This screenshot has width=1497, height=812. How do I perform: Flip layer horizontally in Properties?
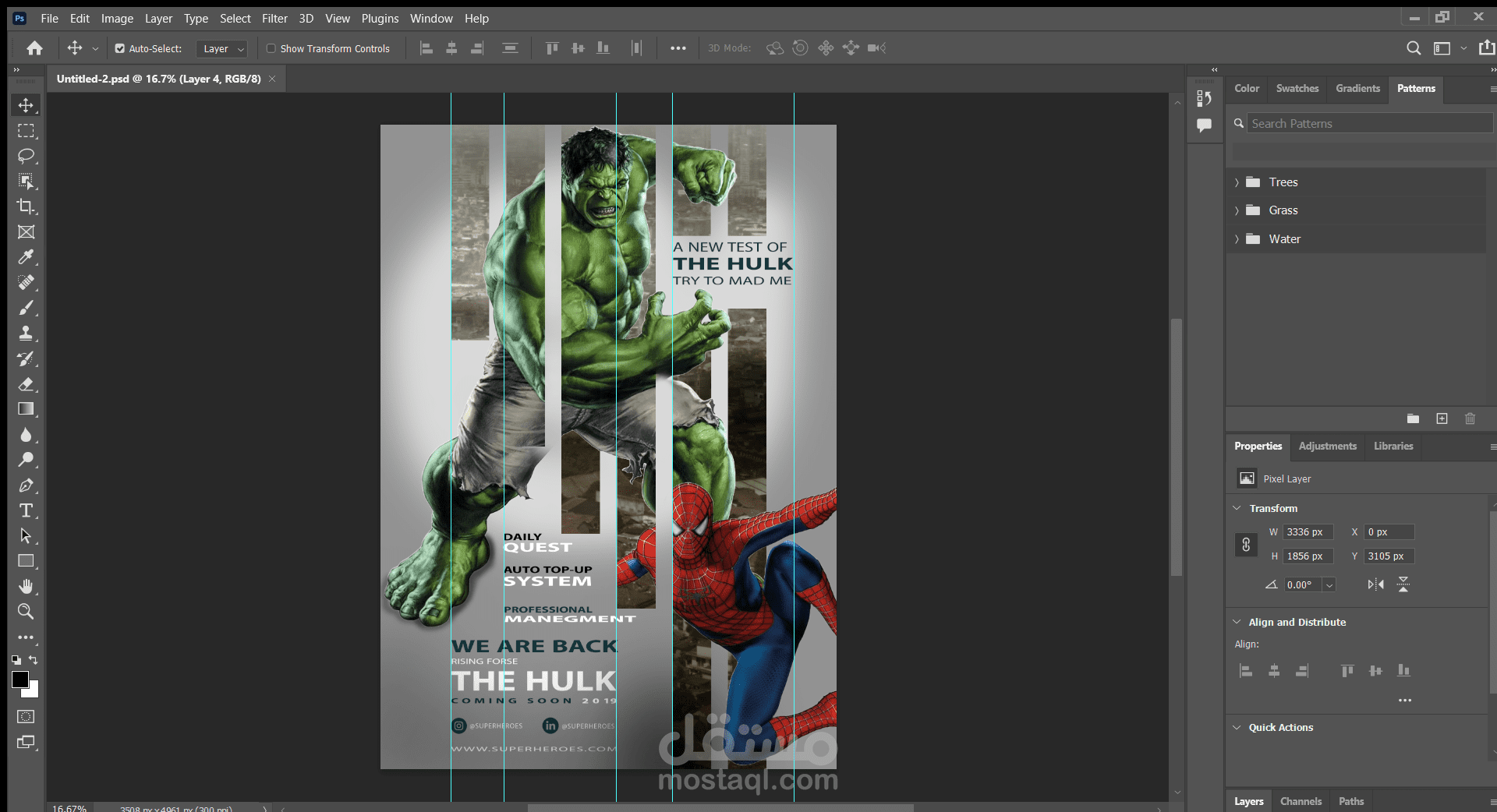(1375, 584)
